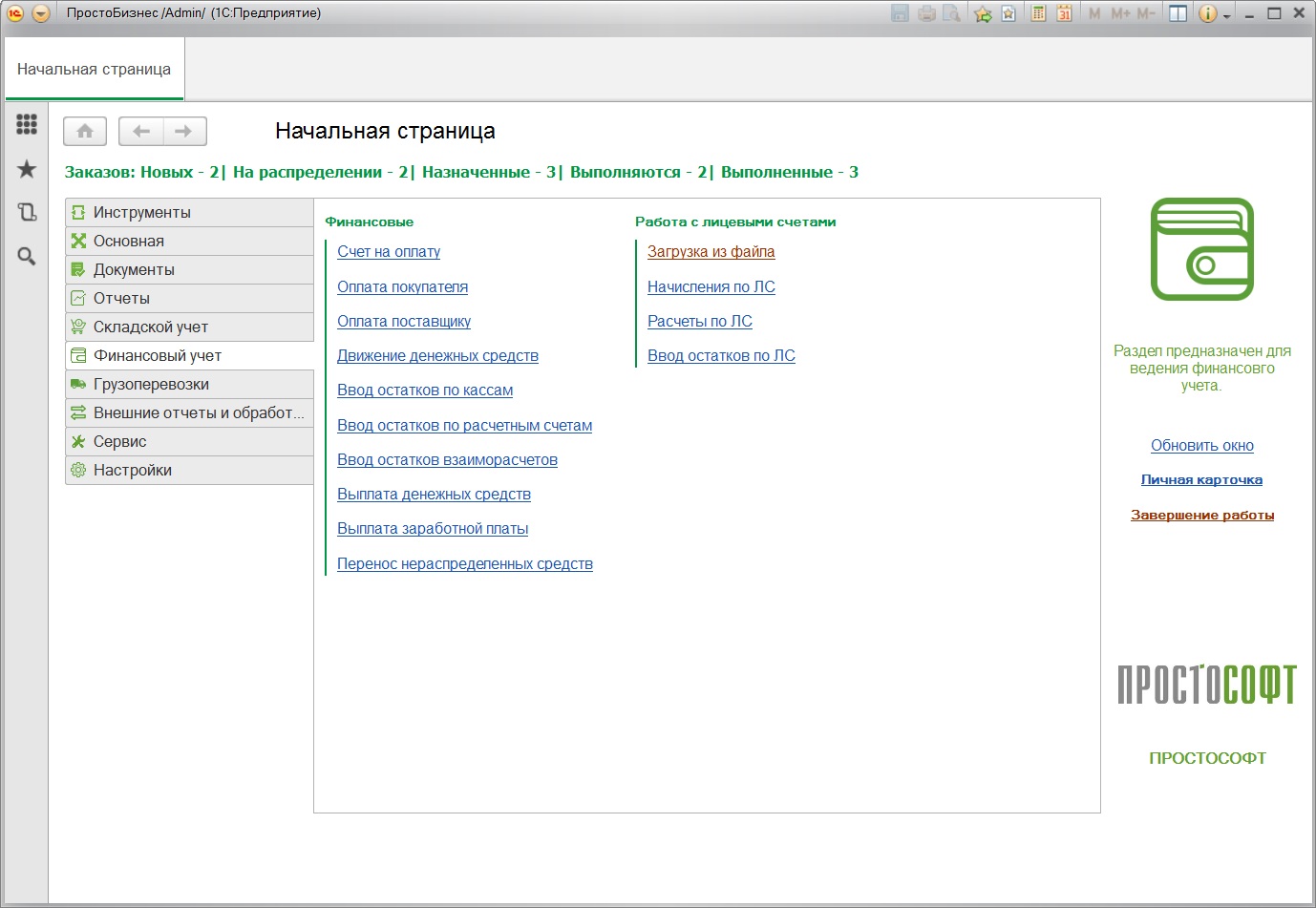1316x908 pixels.
Task: Navigate forward with the right arrow
Action: 184,132
